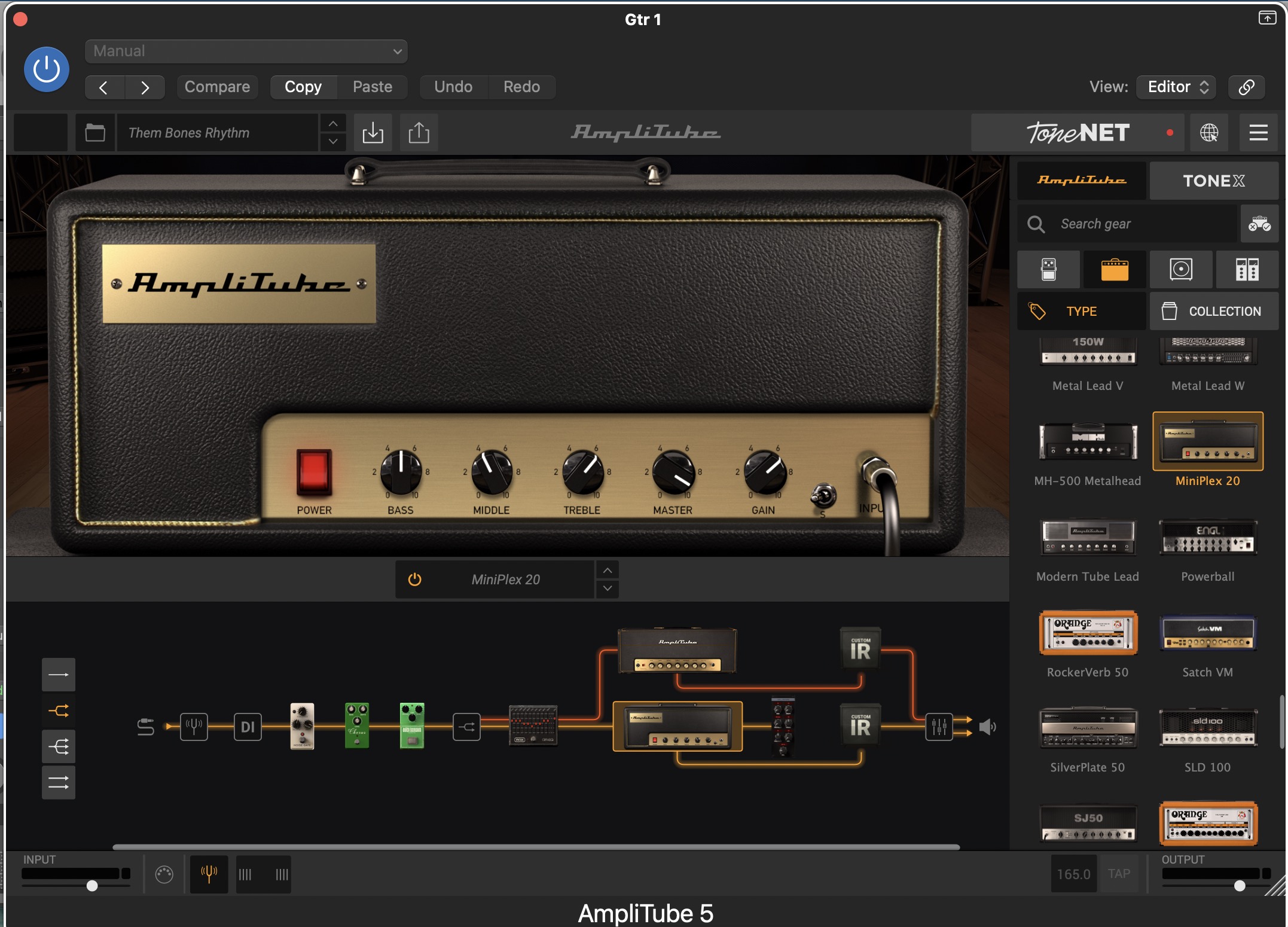Image resolution: width=1288 pixels, height=927 pixels.
Task: Open the preset browser folder icon
Action: point(95,133)
